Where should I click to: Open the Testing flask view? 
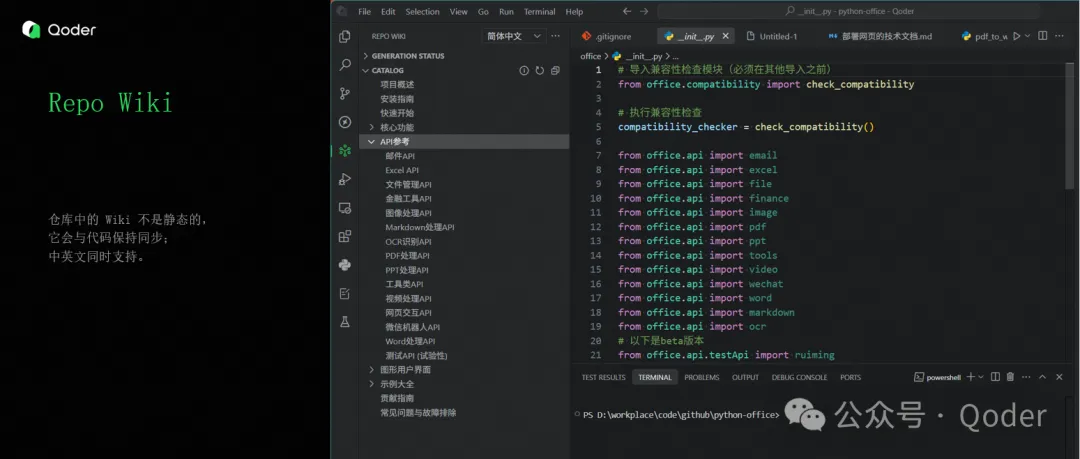[x=345, y=322]
